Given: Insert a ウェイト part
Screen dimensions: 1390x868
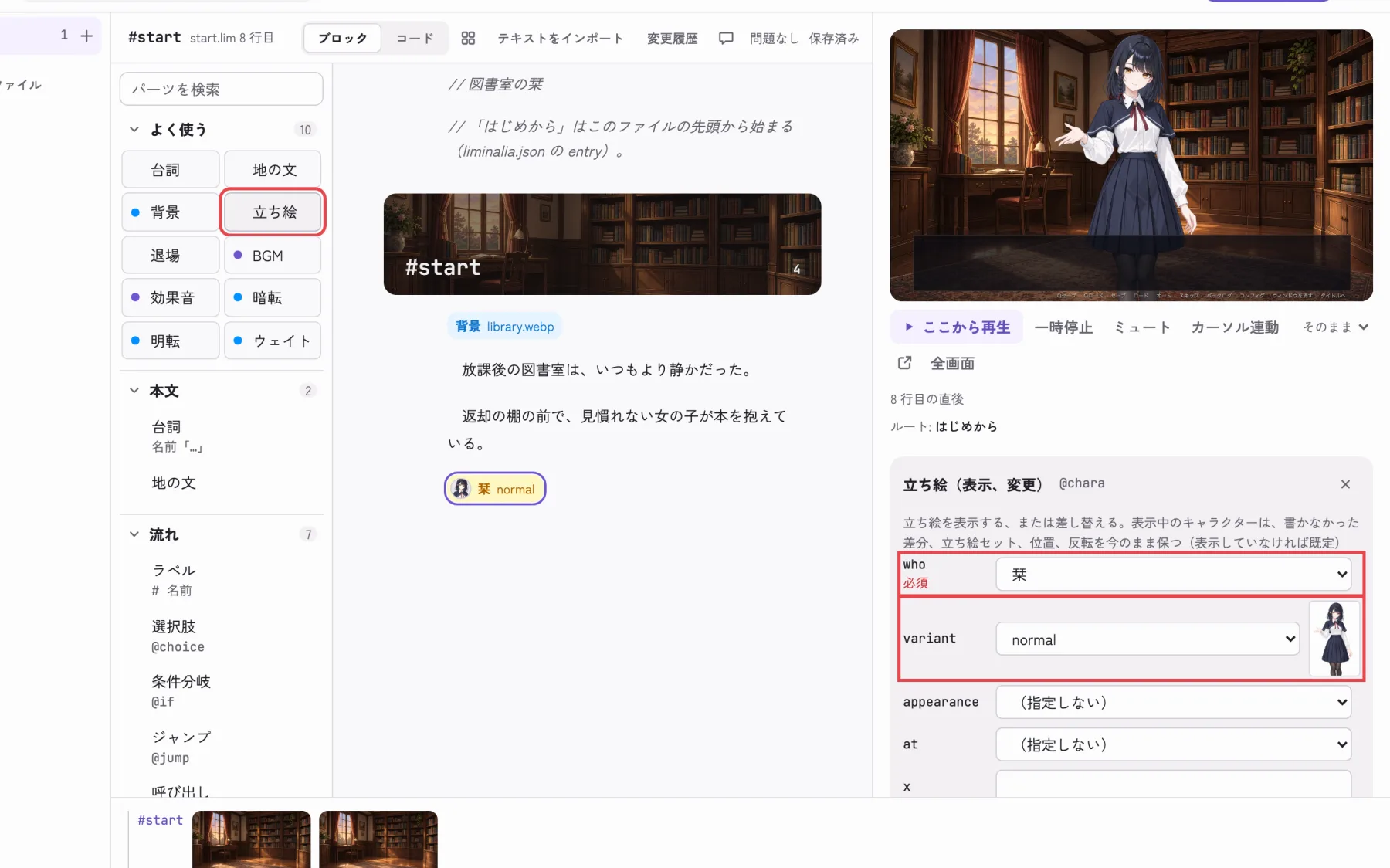Looking at the screenshot, I should coord(273,341).
